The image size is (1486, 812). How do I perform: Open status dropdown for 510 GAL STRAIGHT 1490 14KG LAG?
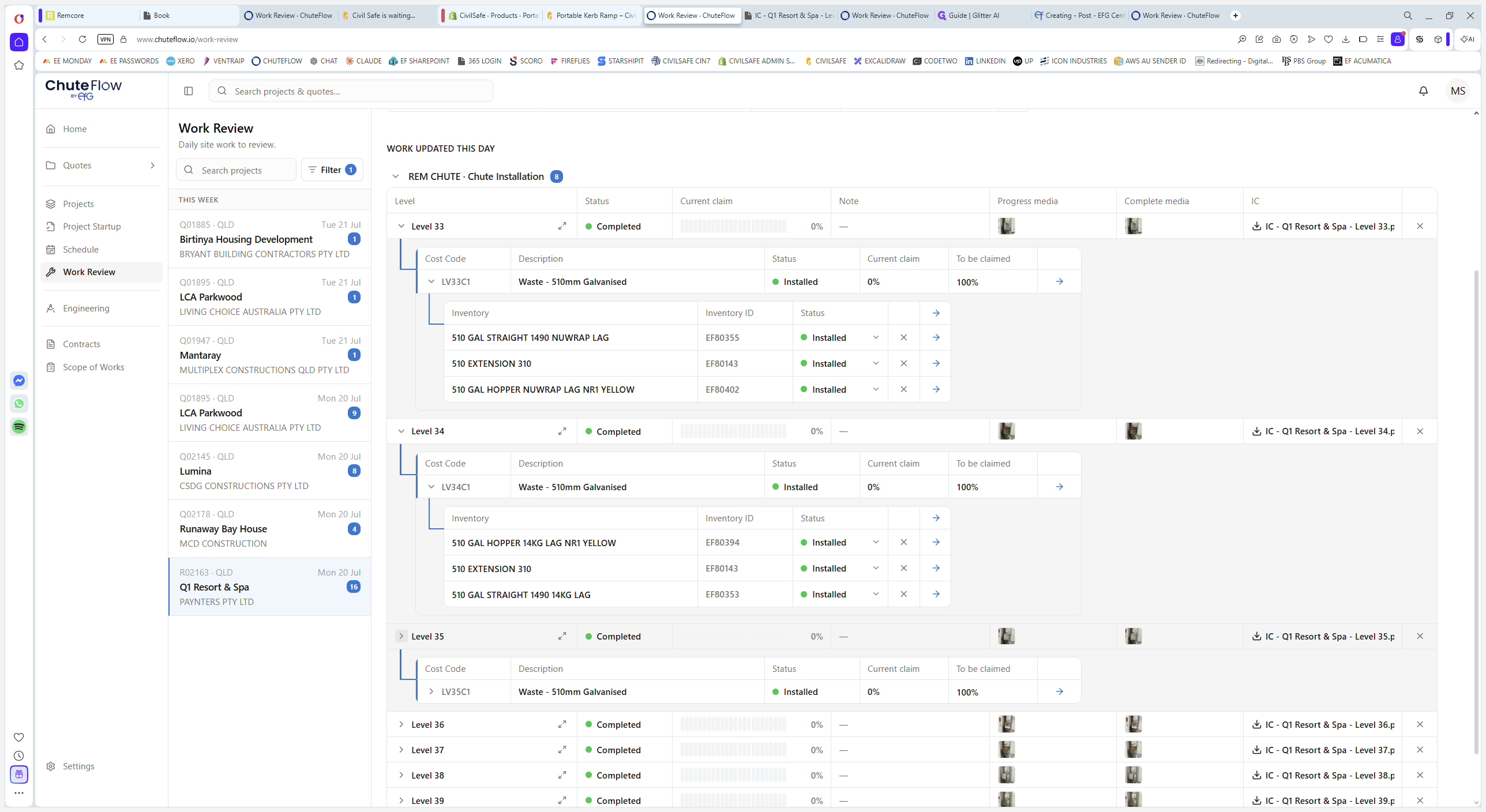[x=876, y=594]
